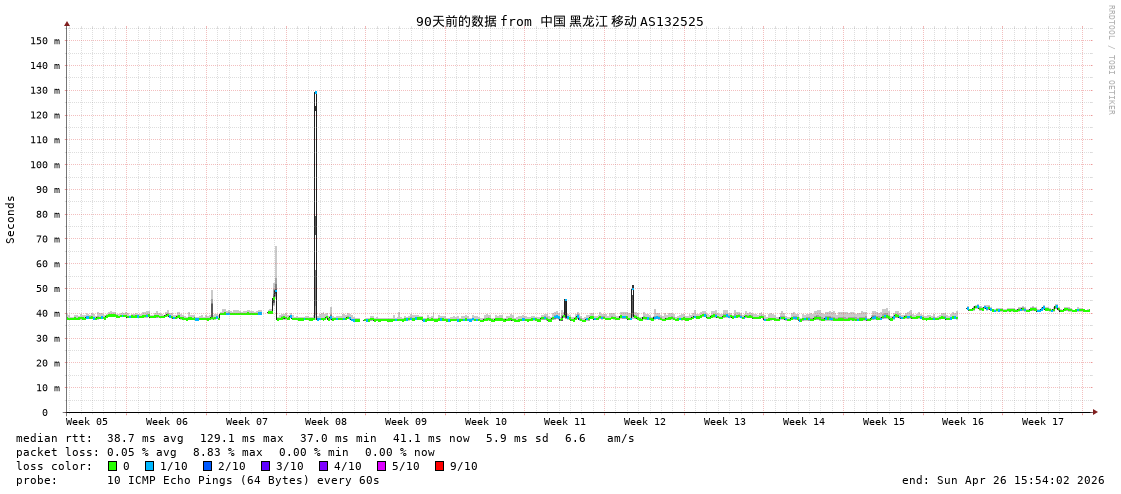Click the red 9/10 loss swatch
The height and width of the screenshot is (494, 1121).
tap(439, 466)
